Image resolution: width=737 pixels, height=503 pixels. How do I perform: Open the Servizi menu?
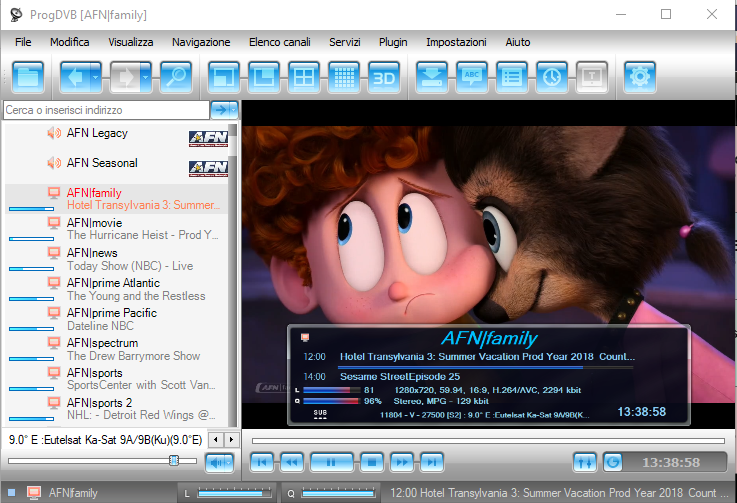click(345, 42)
